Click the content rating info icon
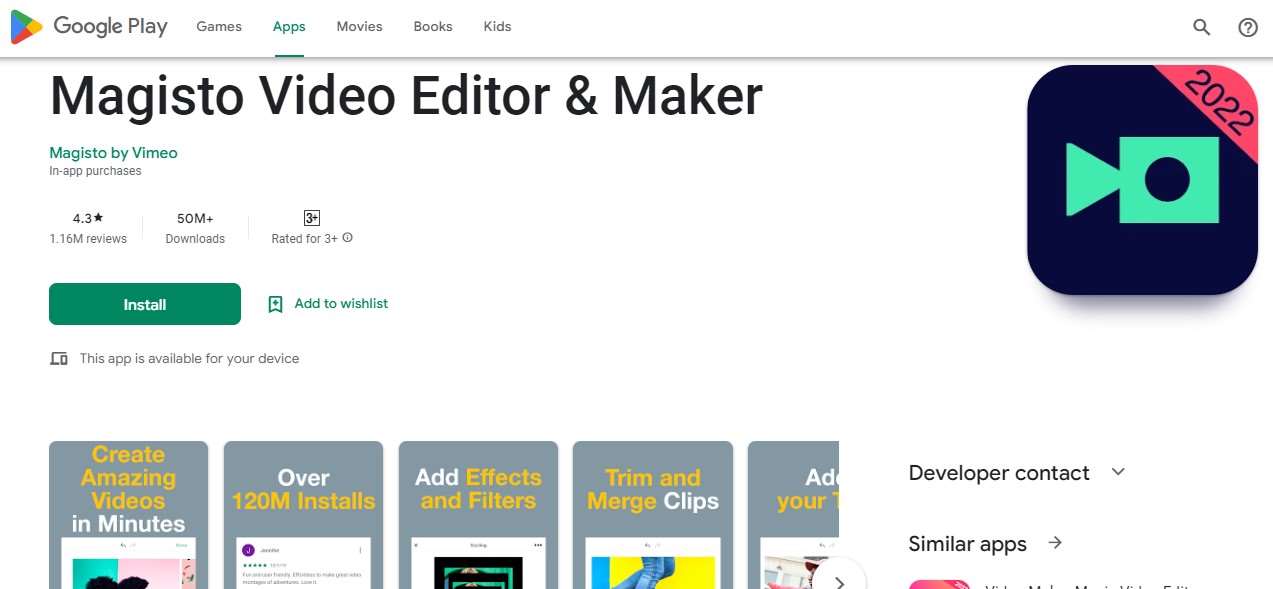This screenshot has width=1273, height=589. (x=348, y=238)
